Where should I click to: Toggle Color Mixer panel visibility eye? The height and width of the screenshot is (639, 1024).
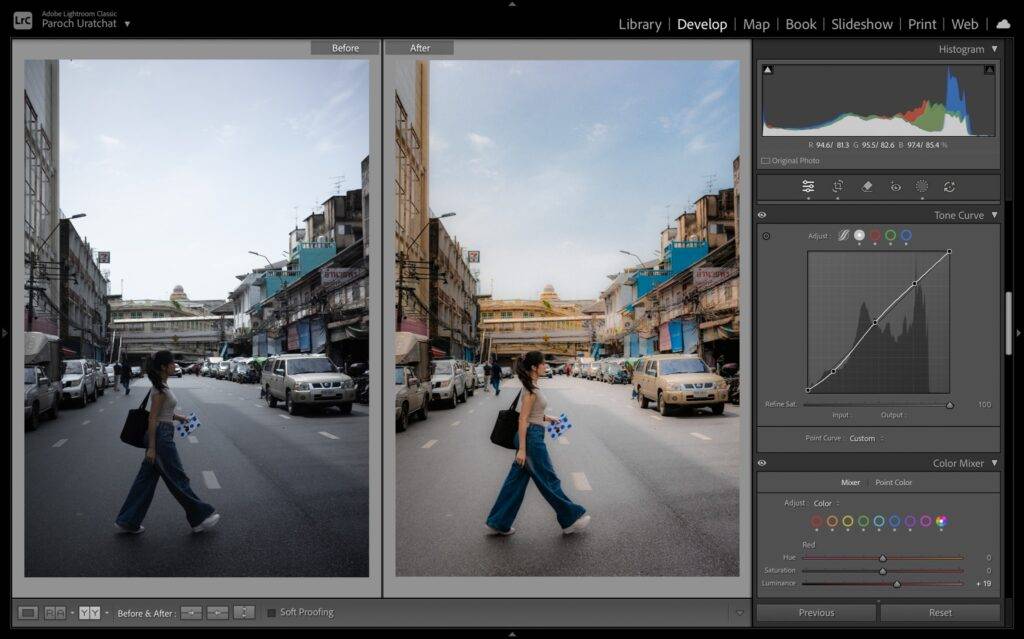(x=762, y=463)
